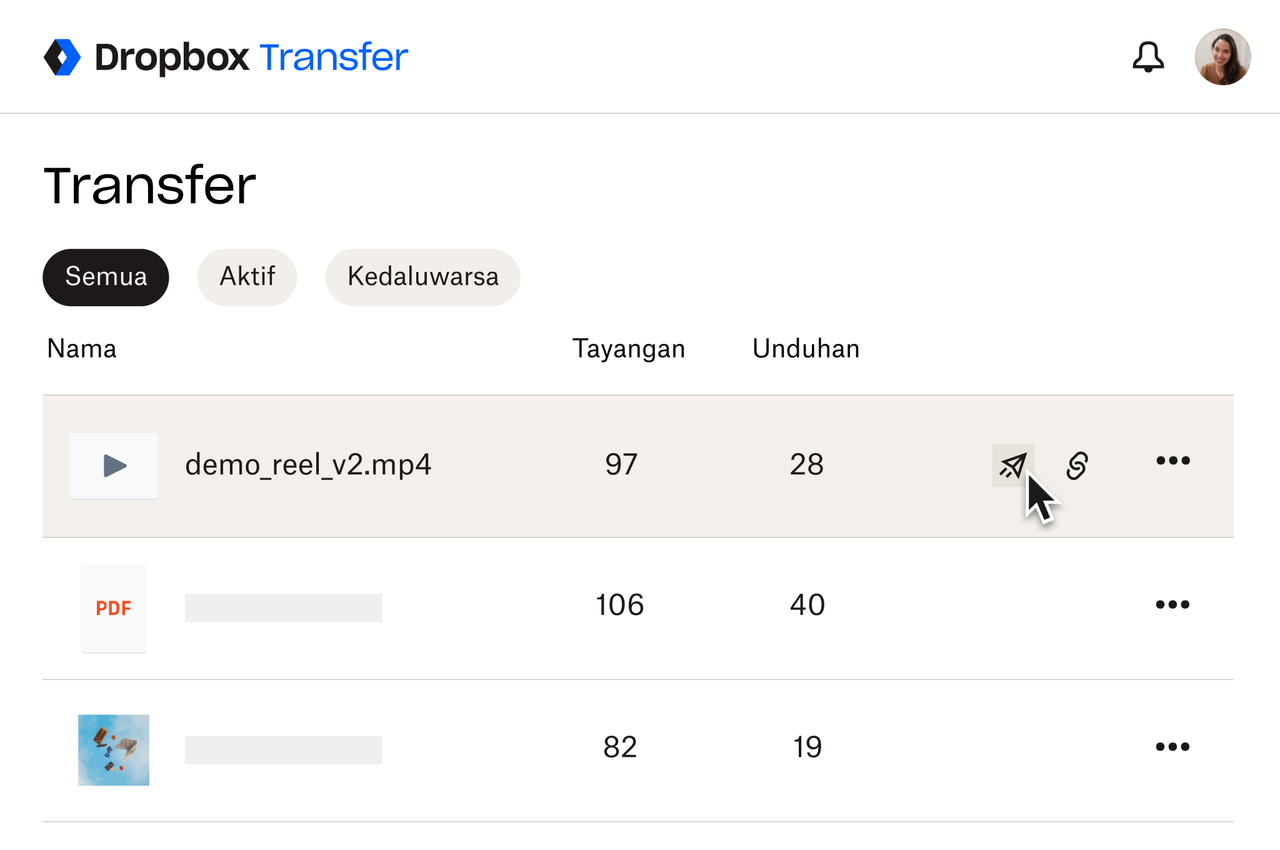The width and height of the screenshot is (1280, 850).
Task: Select the Semua filter chip
Action: pos(105,277)
